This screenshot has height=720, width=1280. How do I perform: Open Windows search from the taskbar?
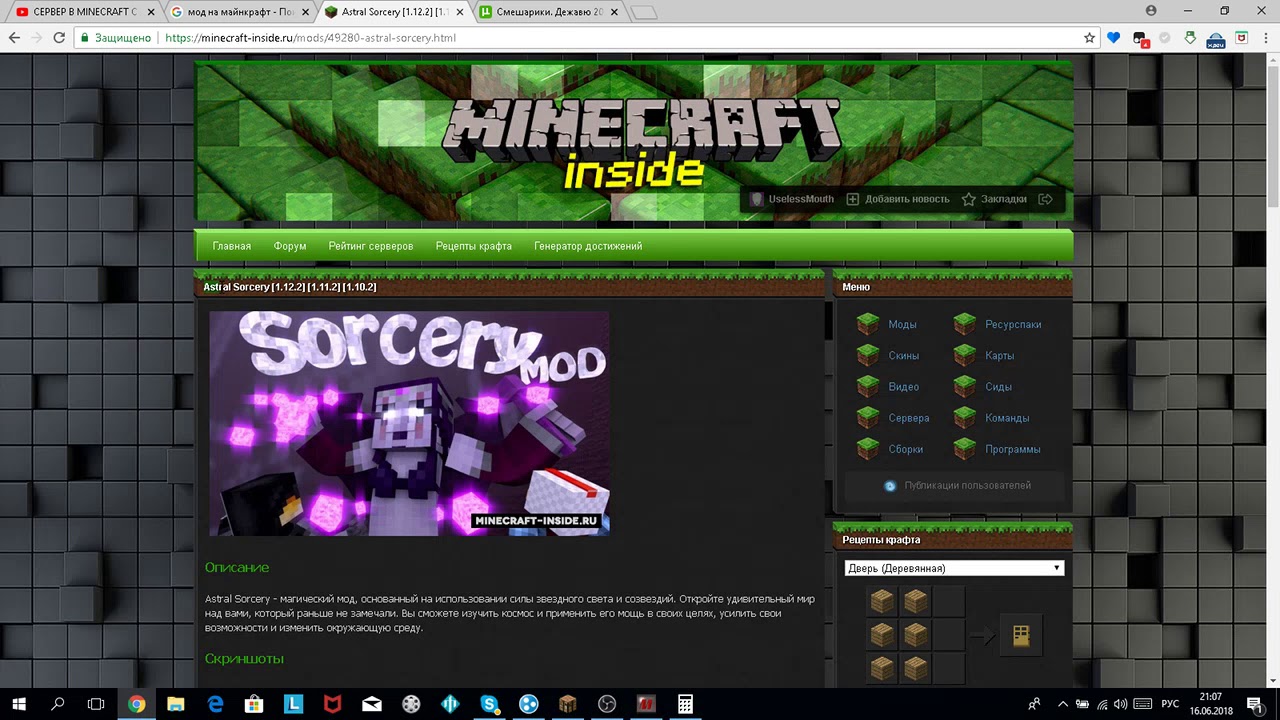coord(57,704)
